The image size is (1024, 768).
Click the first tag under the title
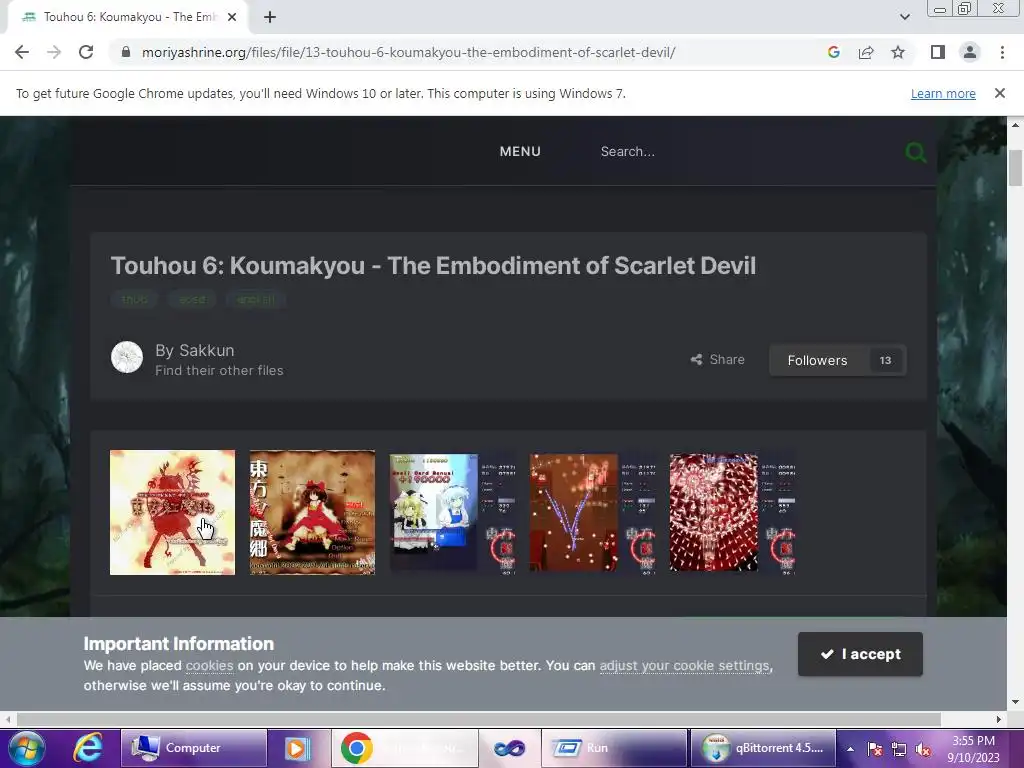135,299
